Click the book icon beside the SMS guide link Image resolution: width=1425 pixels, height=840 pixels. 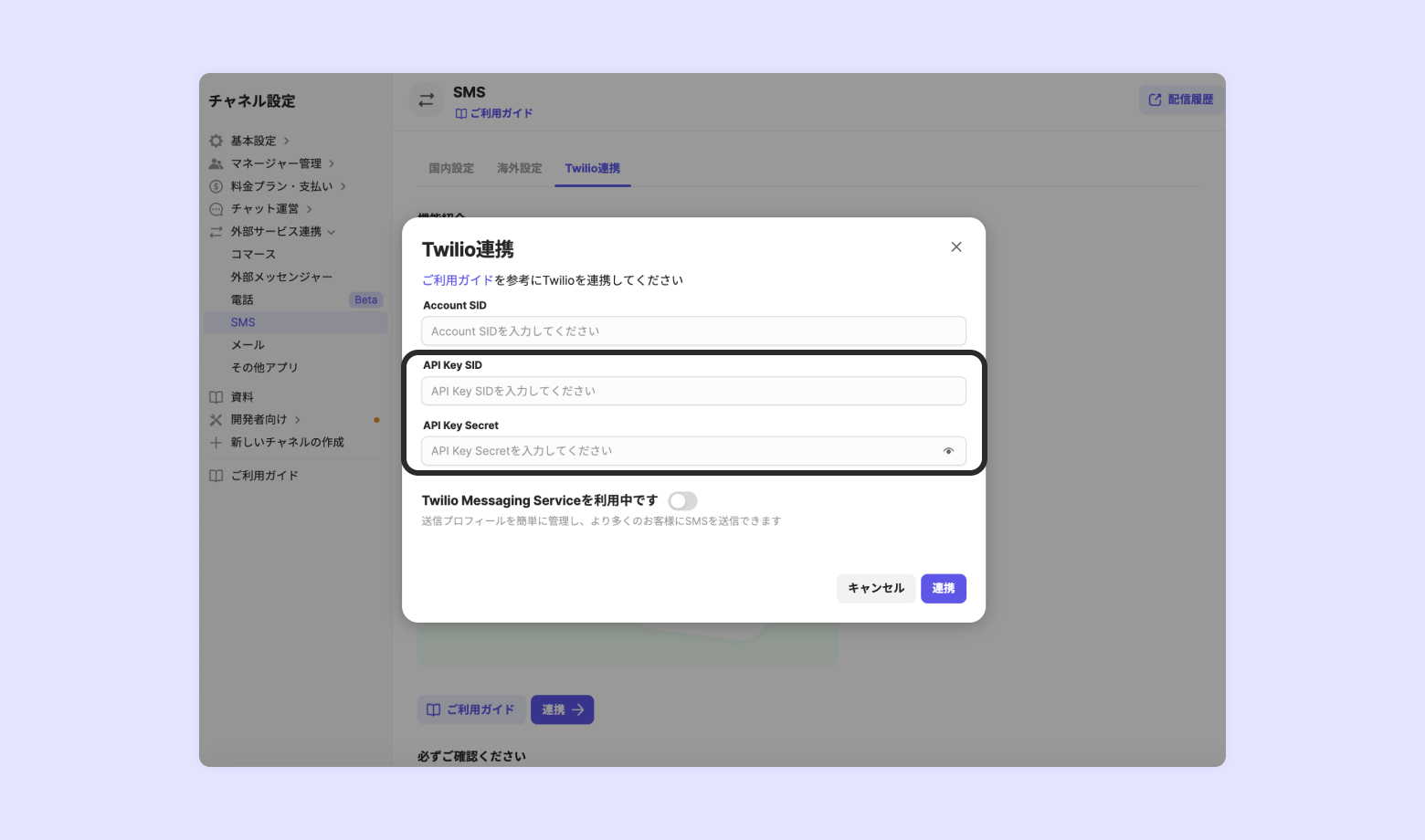tap(461, 113)
